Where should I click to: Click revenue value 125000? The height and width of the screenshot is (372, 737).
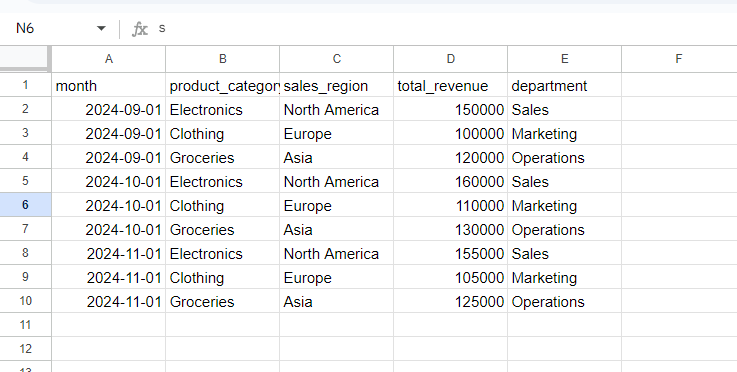pyautogui.click(x=450, y=301)
